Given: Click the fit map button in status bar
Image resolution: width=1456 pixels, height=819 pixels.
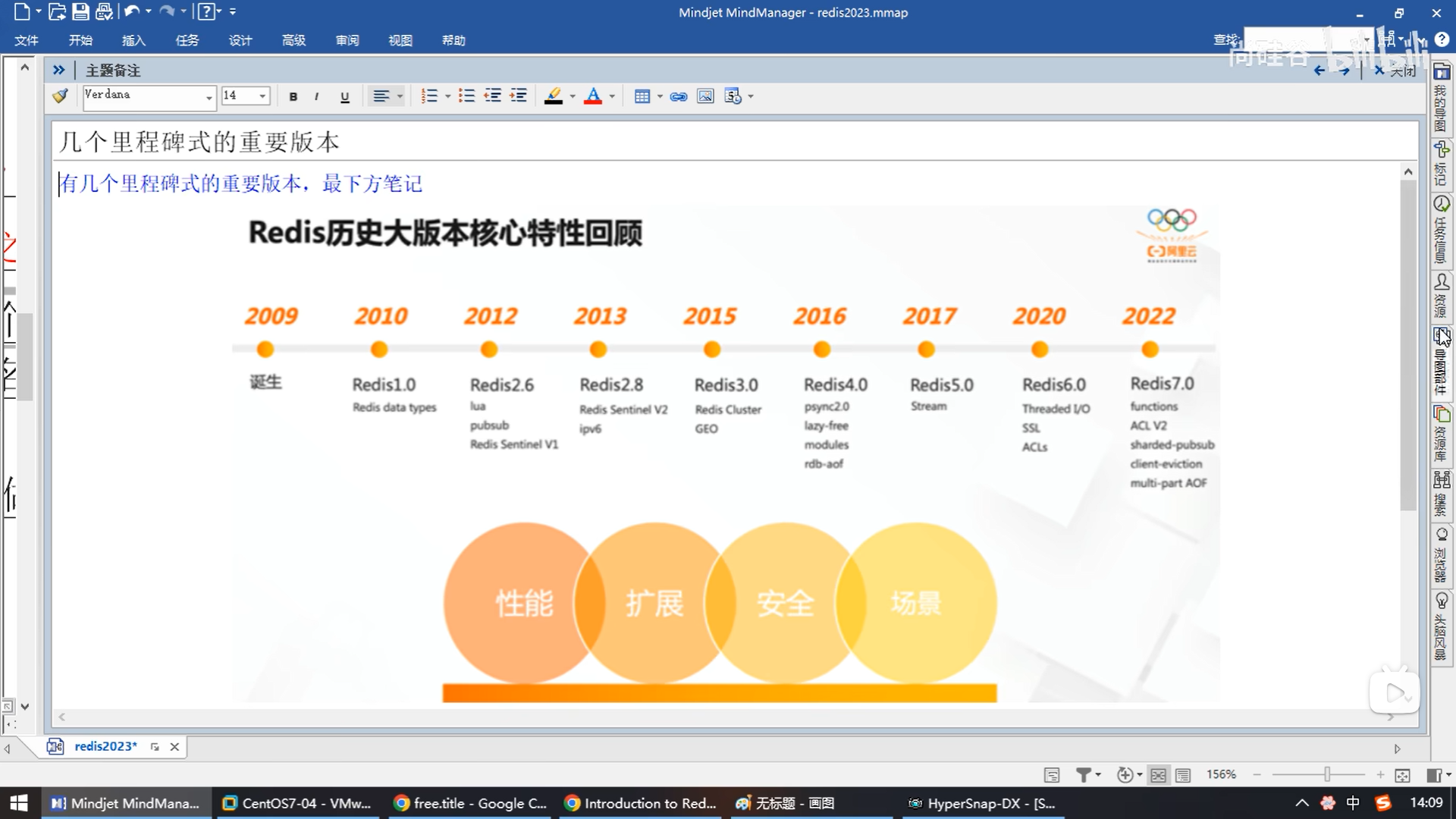Looking at the screenshot, I should (1402, 775).
